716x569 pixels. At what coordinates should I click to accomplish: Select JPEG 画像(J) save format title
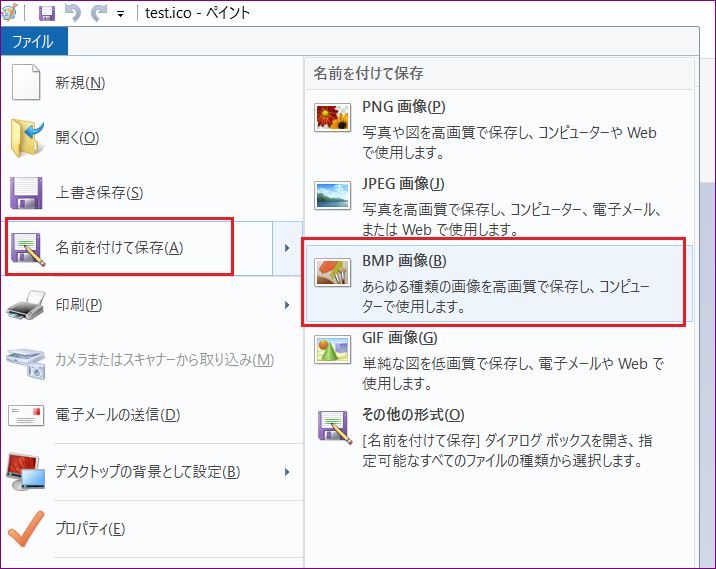[403, 184]
